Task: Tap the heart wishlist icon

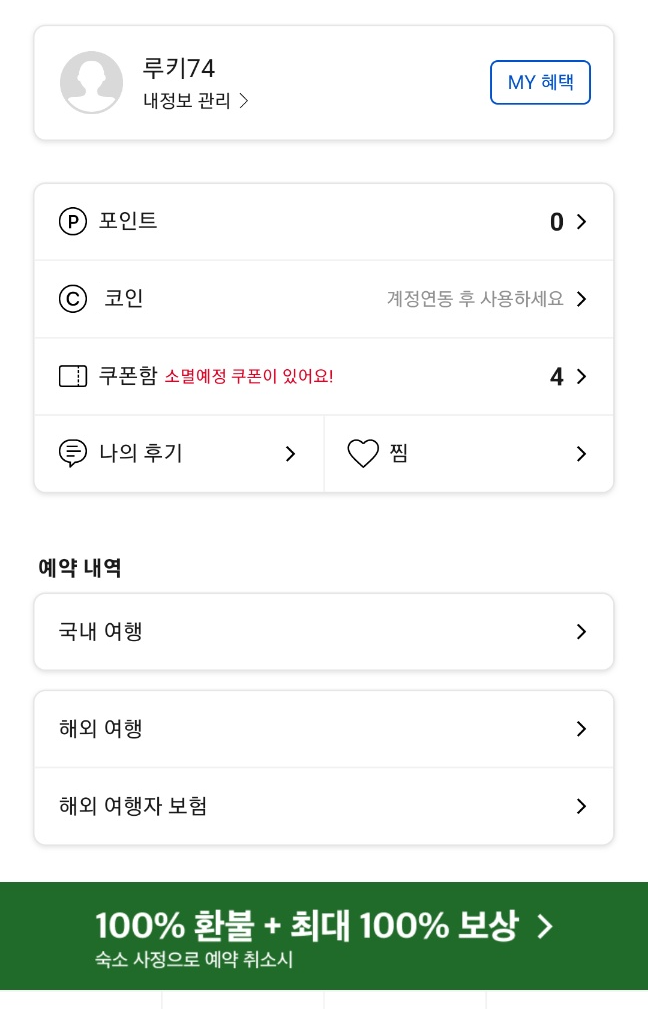Action: pos(363,454)
